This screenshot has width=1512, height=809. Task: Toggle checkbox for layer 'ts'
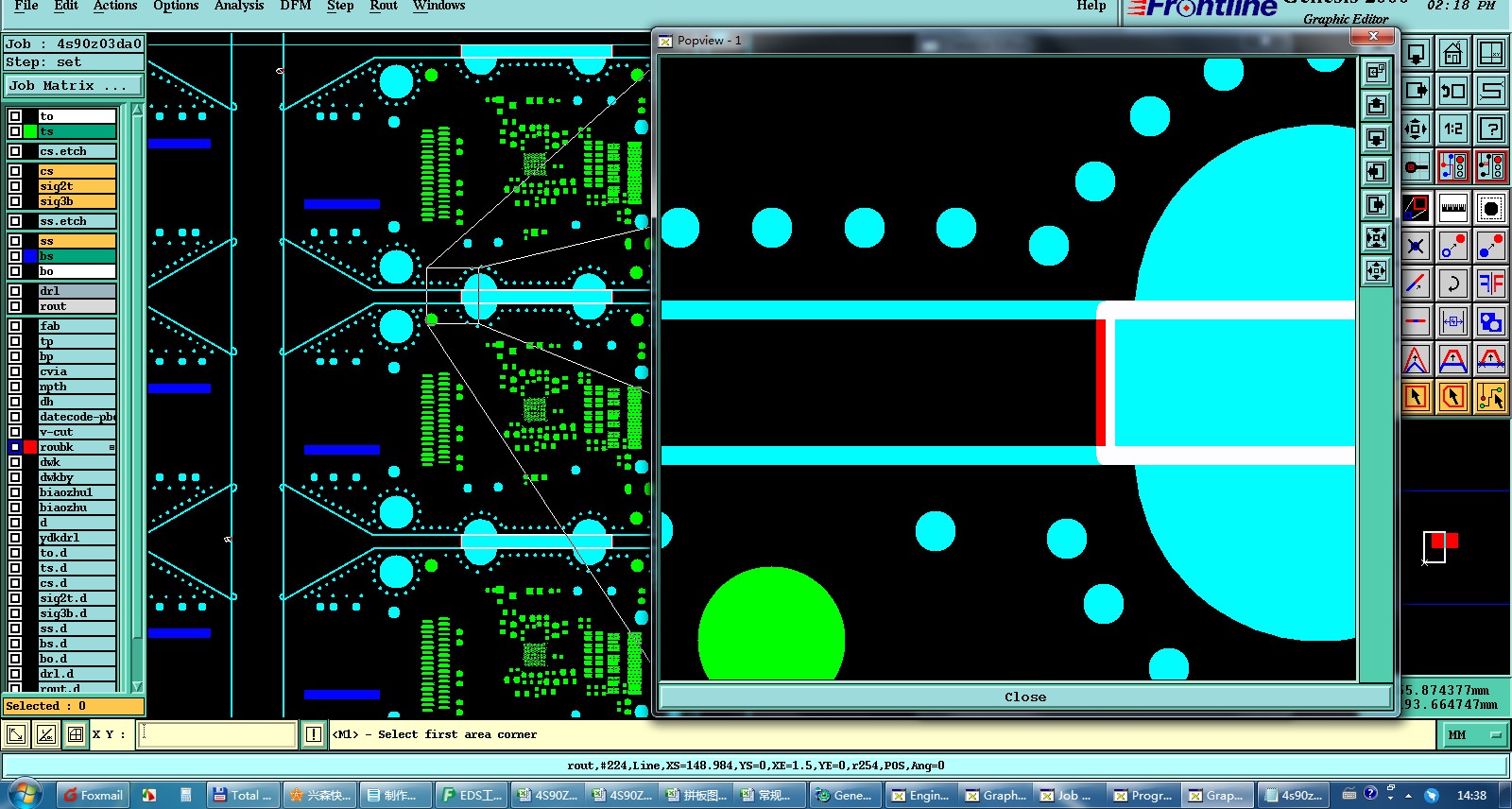[15, 131]
